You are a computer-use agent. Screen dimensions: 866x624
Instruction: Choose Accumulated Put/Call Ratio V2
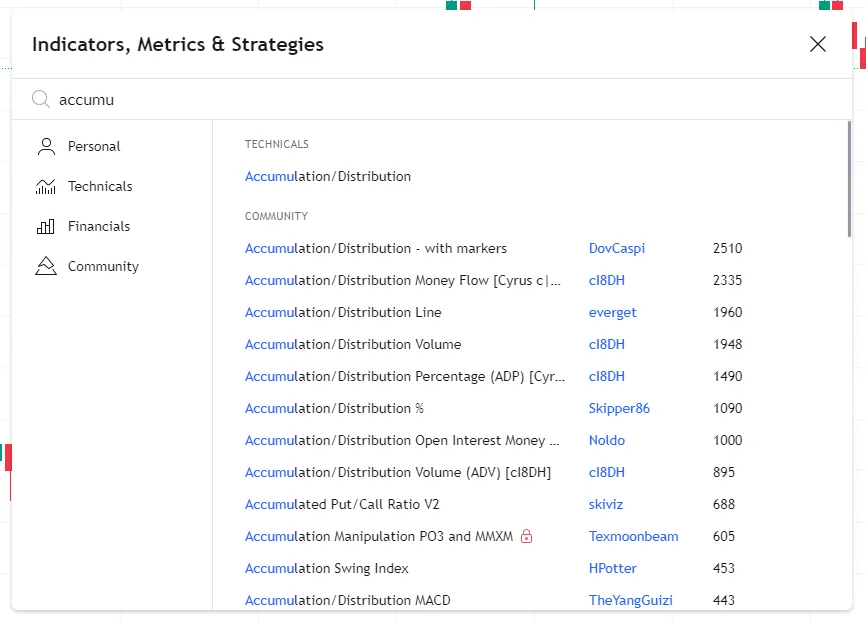pos(342,505)
